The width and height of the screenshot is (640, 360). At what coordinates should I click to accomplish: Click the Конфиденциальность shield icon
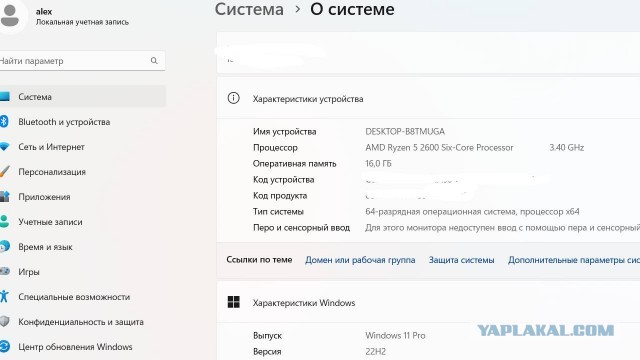[x=4, y=321]
